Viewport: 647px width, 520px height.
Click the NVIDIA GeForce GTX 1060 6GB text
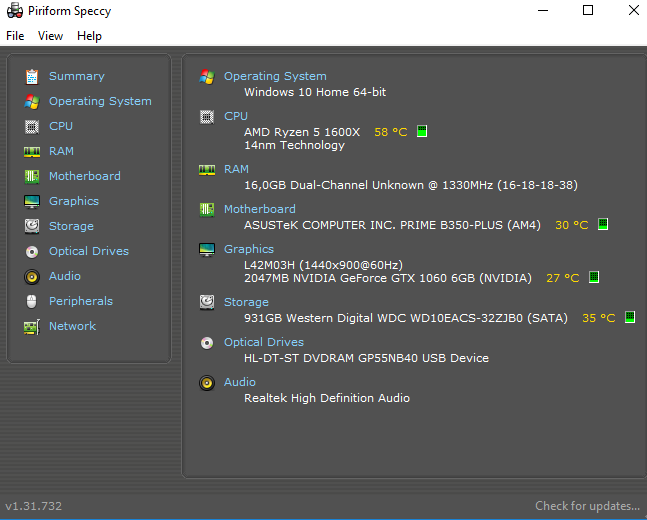tap(388, 278)
